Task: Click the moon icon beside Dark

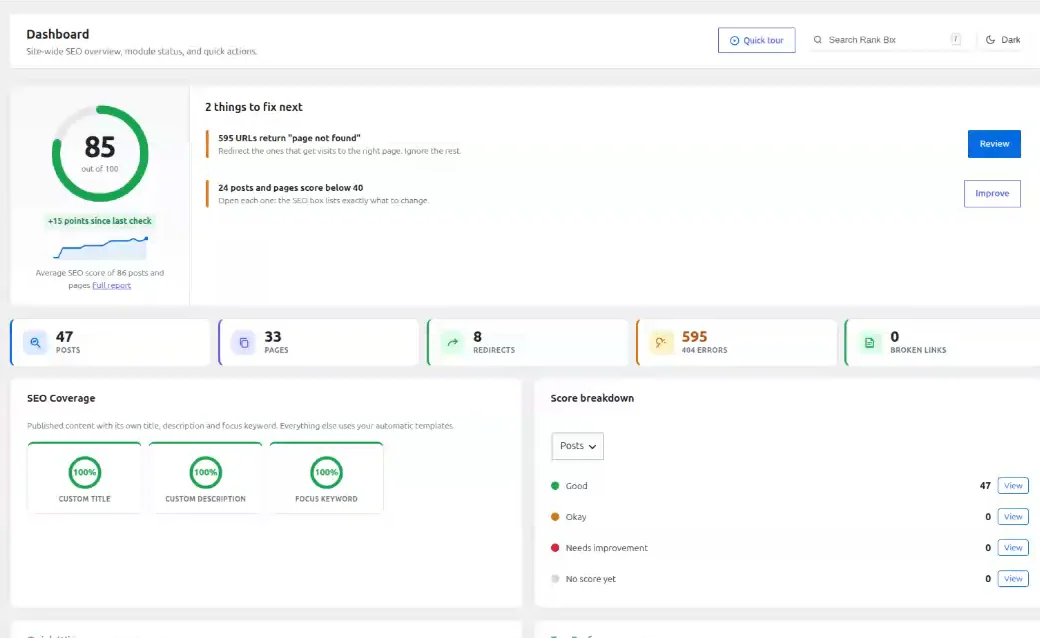Action: click(x=990, y=40)
